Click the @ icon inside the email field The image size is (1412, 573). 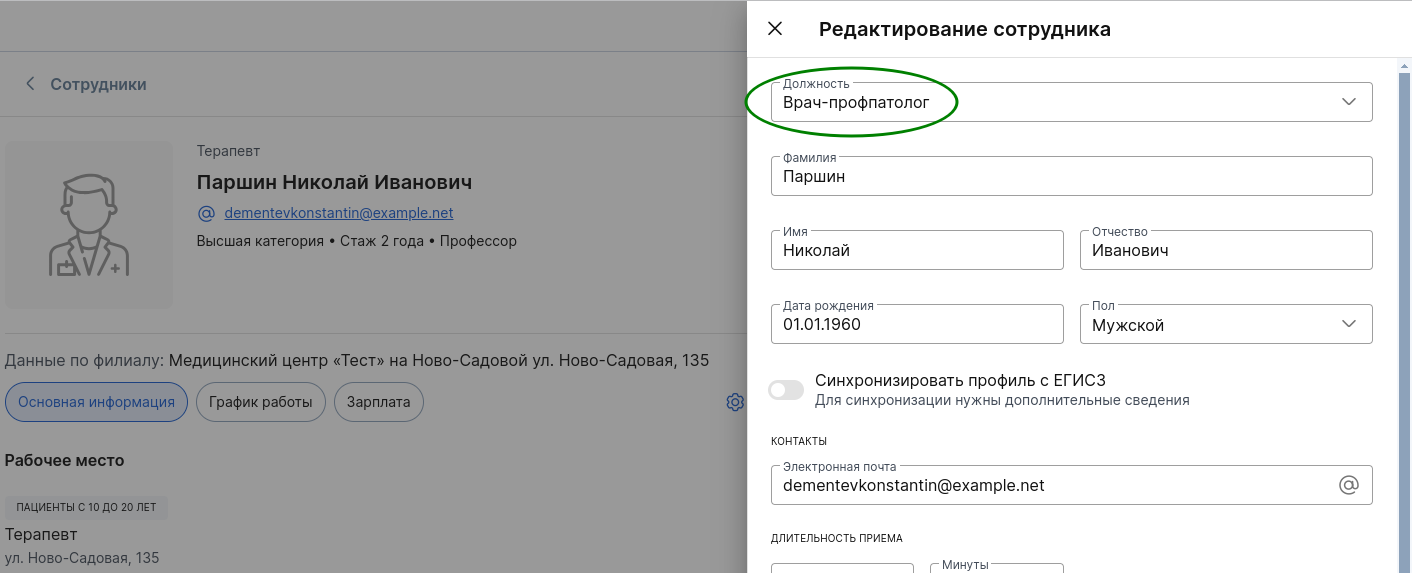pyautogui.click(x=1348, y=485)
